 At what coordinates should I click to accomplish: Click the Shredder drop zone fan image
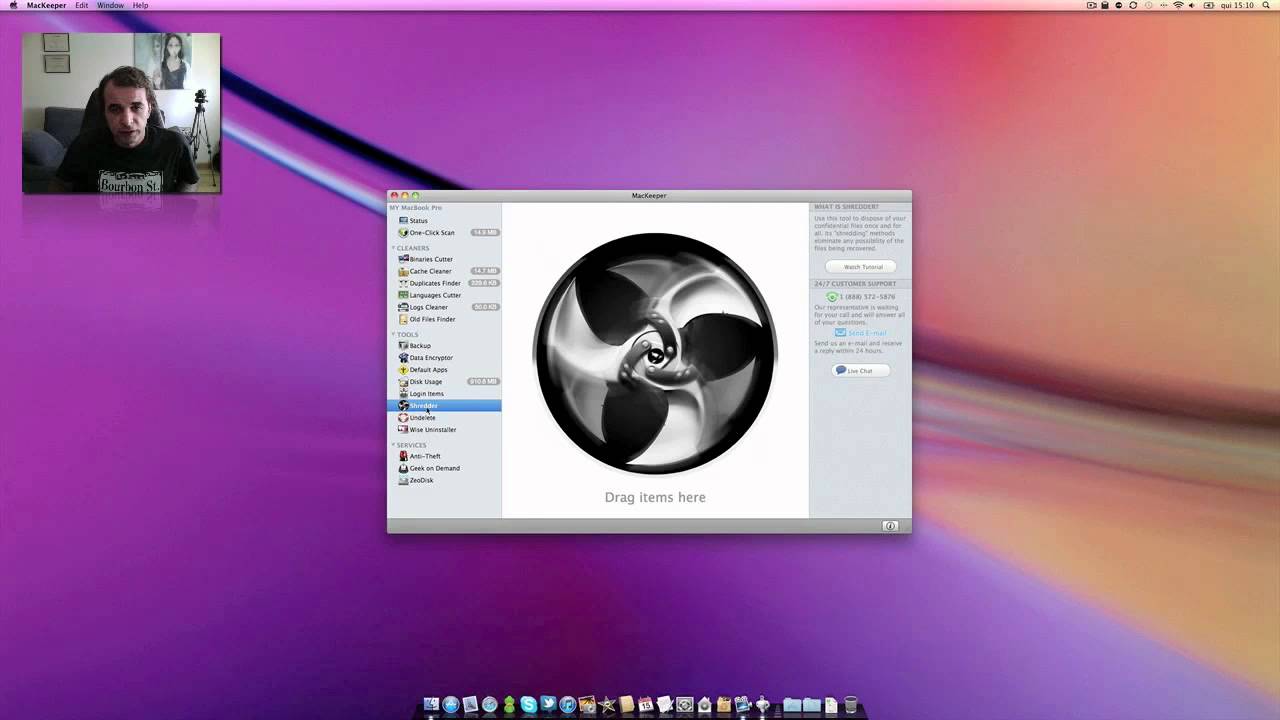pyautogui.click(x=655, y=353)
